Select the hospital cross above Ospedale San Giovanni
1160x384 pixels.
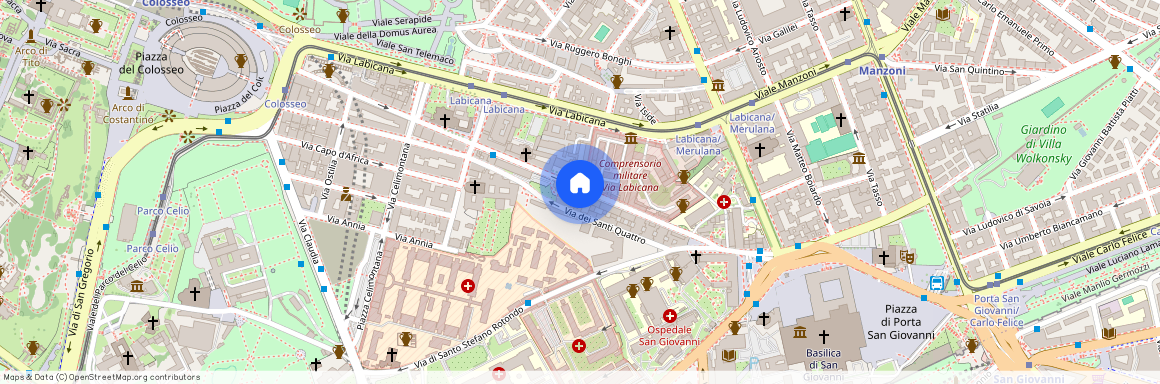[670, 316]
